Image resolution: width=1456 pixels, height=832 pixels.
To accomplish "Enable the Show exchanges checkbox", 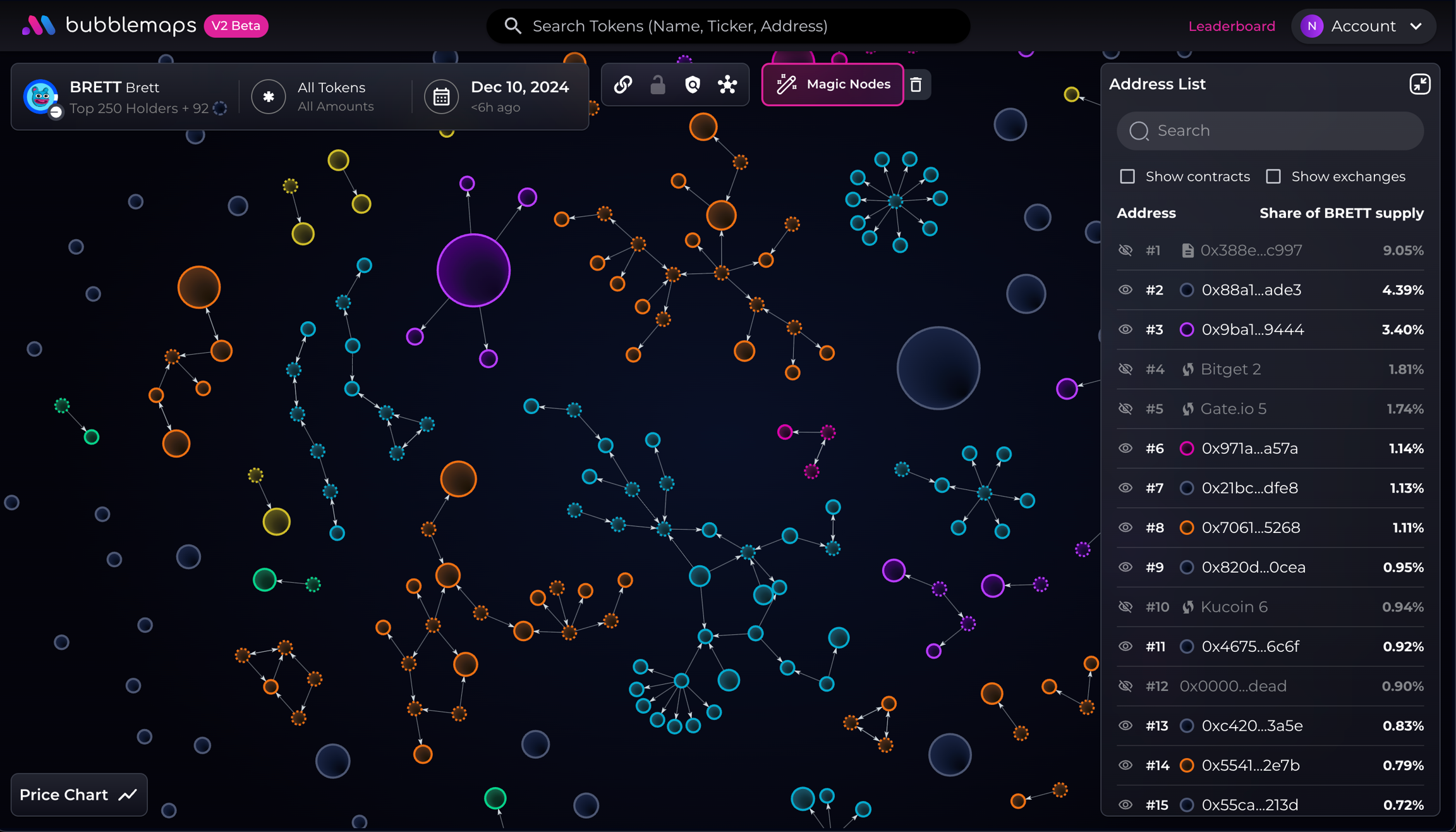I will point(1273,176).
